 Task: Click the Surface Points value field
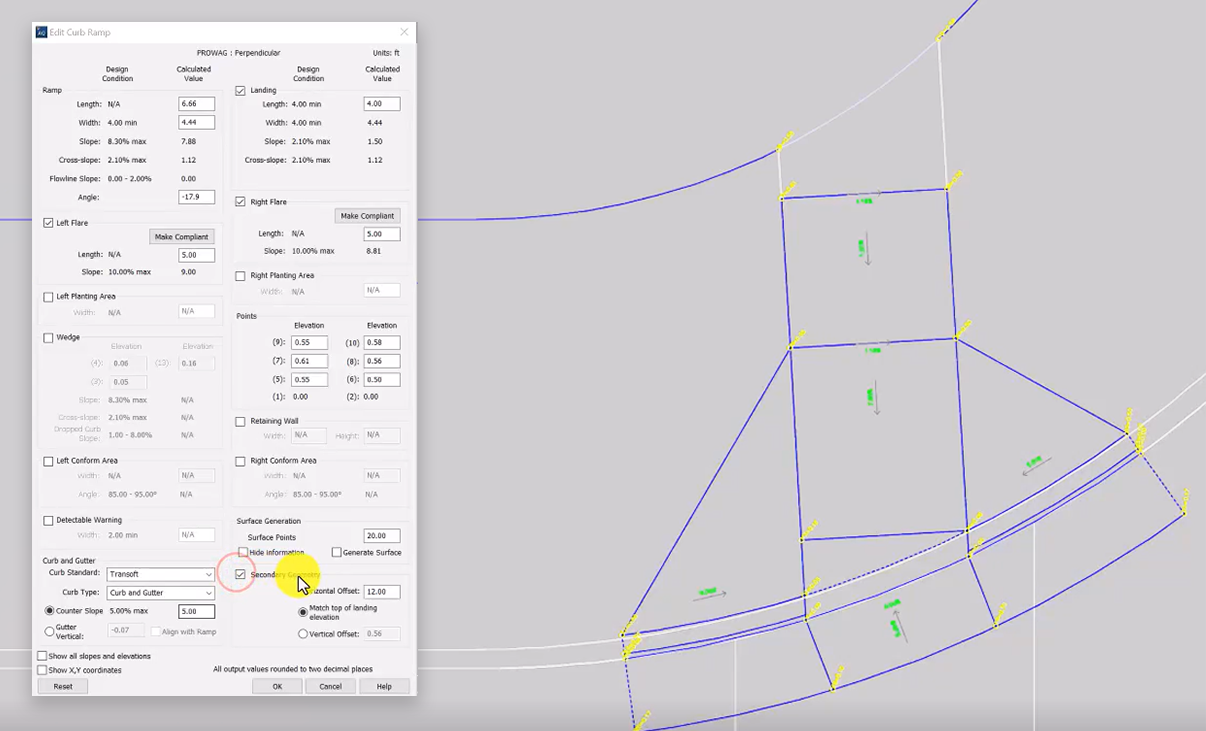click(382, 536)
